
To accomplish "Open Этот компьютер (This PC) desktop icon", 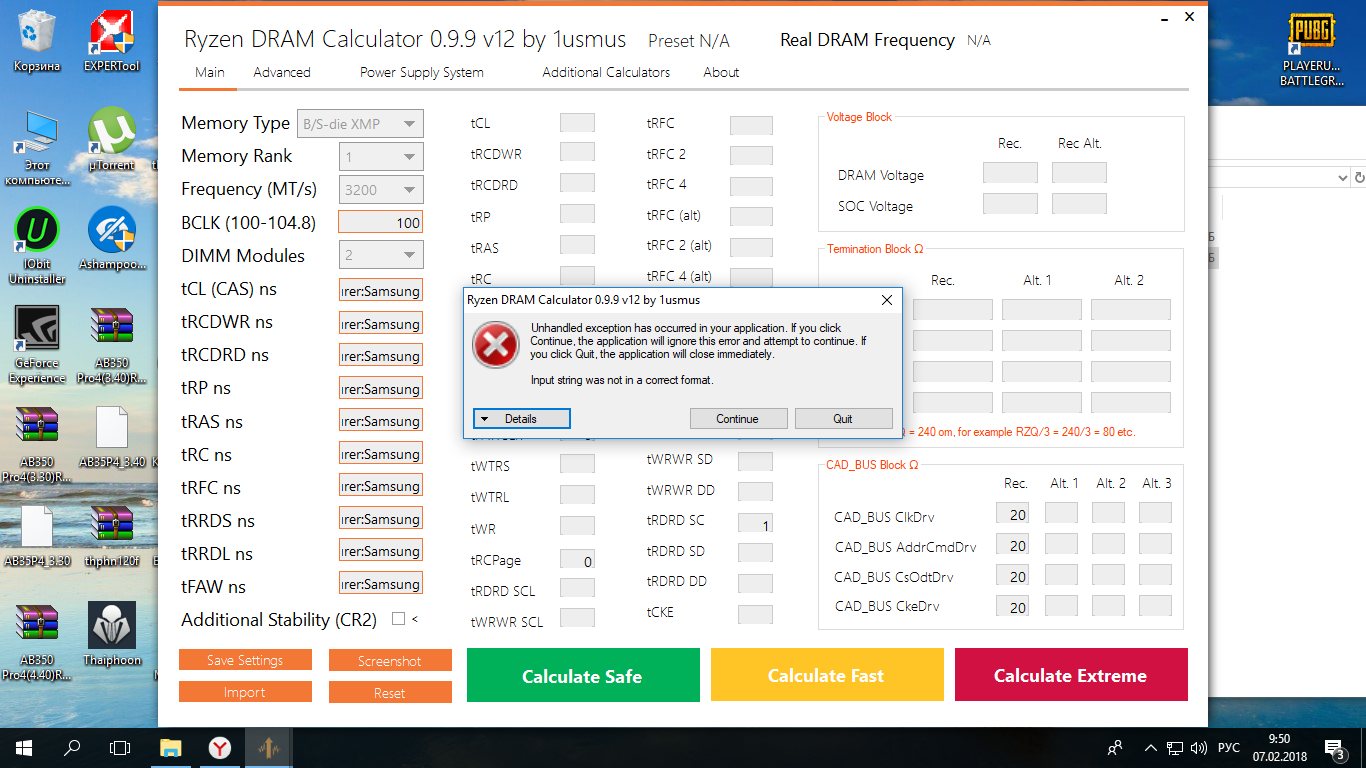I will click(37, 146).
